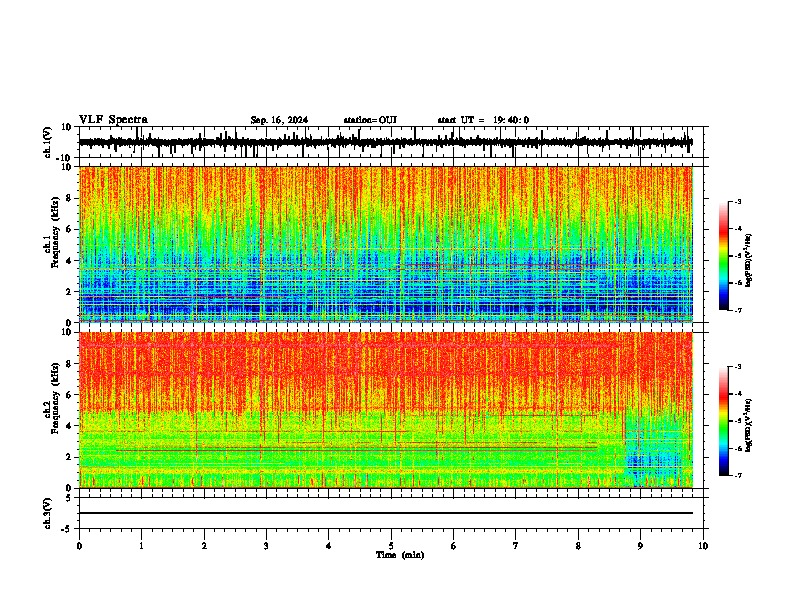Click the date "Sep. 16, 2024"

(279, 120)
